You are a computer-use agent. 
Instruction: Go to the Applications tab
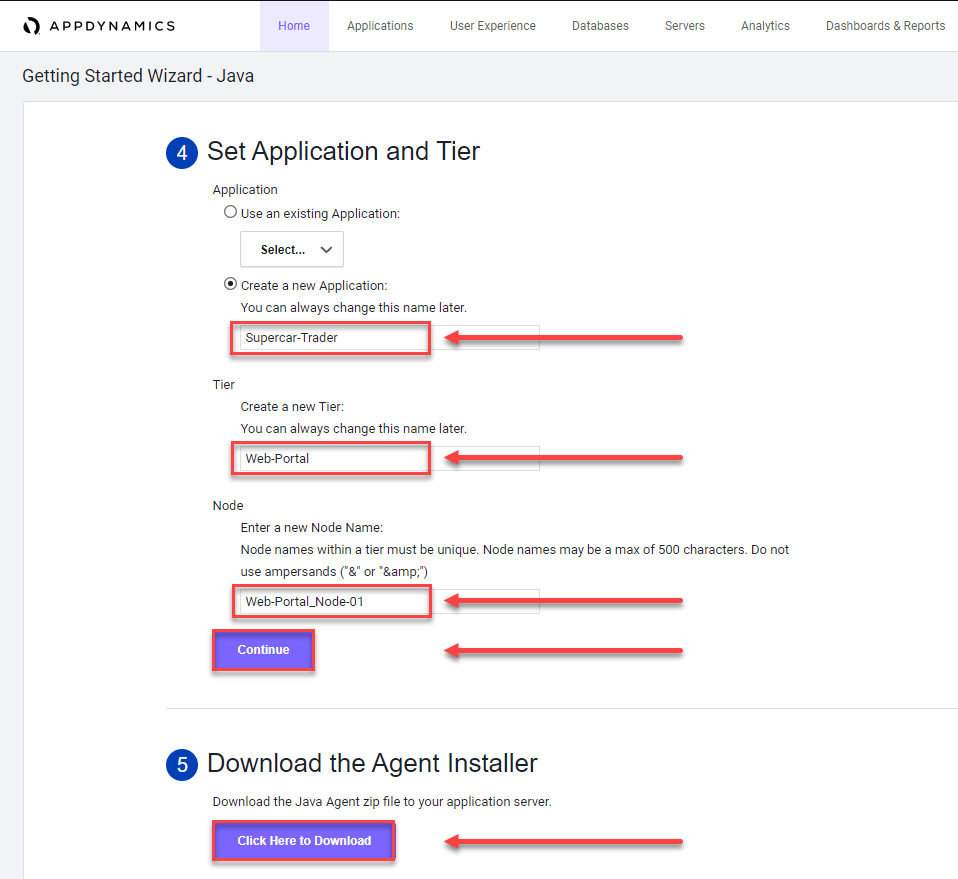(x=380, y=26)
